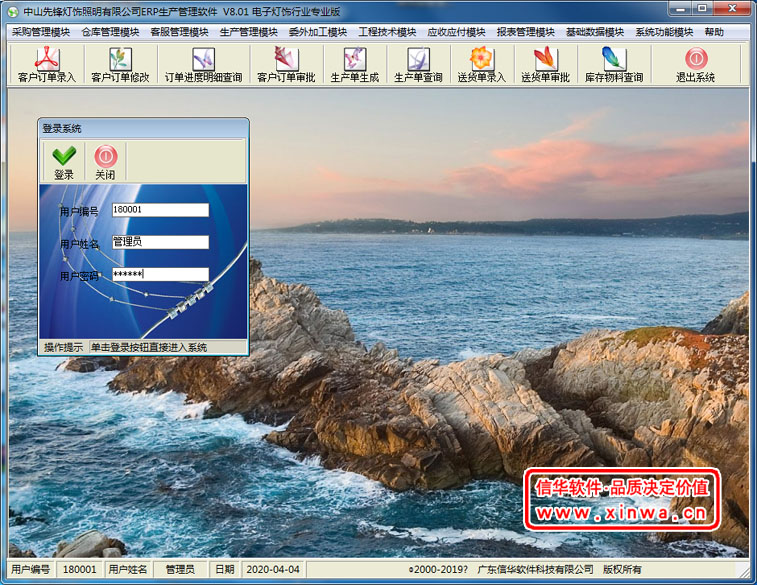Image resolution: width=757 pixels, height=585 pixels.
Task: Launch 生产单生成 from the toolbar
Action: point(354,65)
